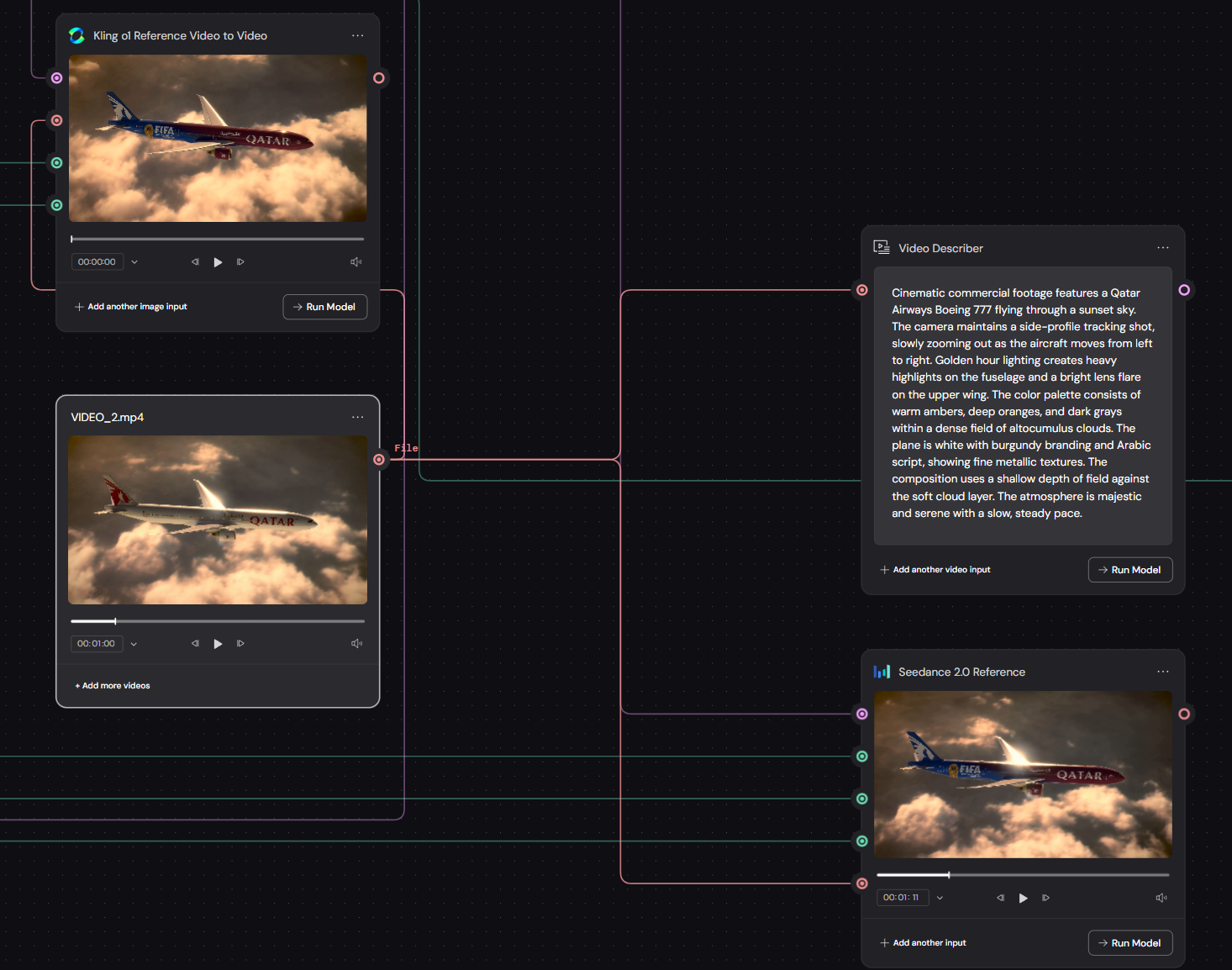Click the VIDEO_2.mp4 node title
The width and height of the screenshot is (1232, 970).
click(108, 417)
